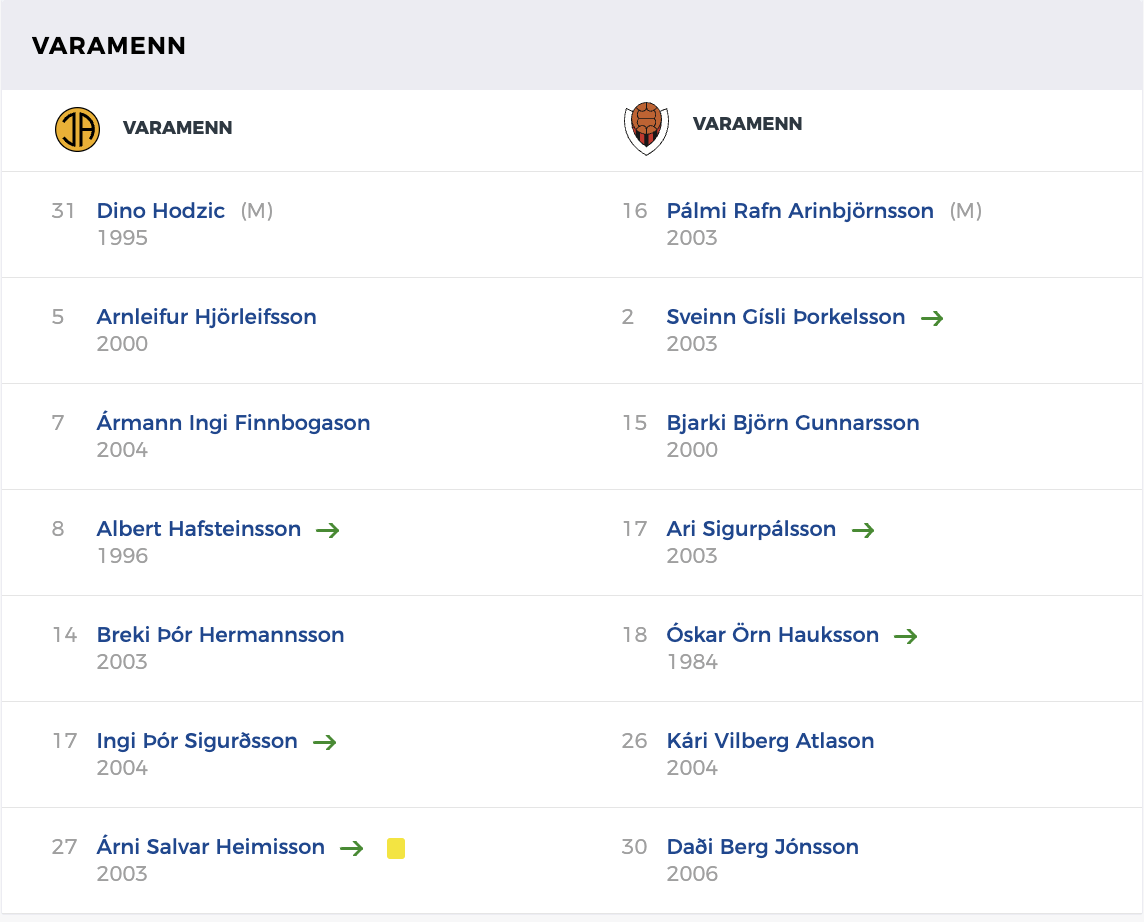The width and height of the screenshot is (1144, 922).
Task: Click the ÍA club crest logo
Action: point(77,129)
